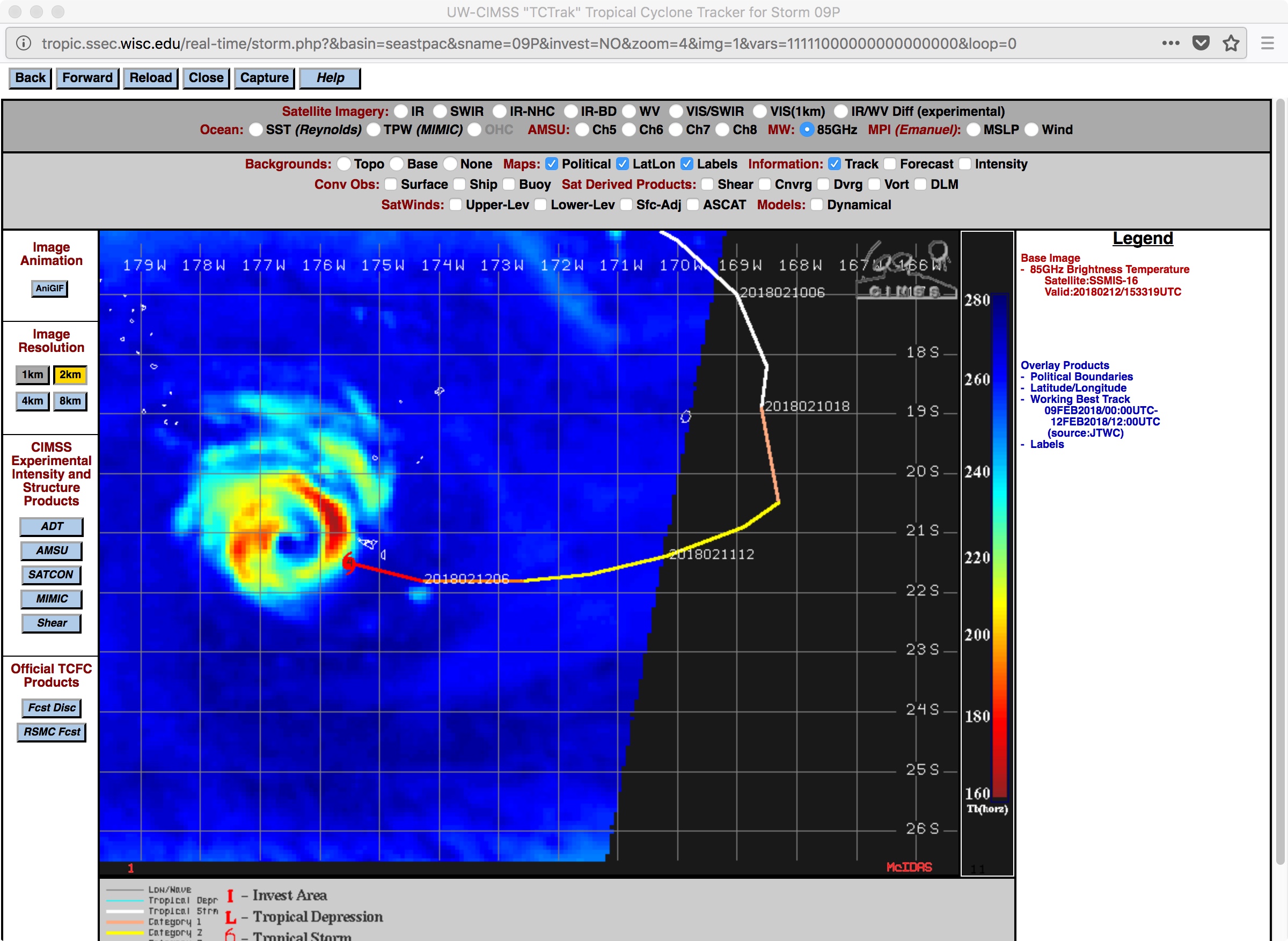The image size is (1288, 941).
Task: Enable the Intensity information checkbox
Action: pos(964,164)
